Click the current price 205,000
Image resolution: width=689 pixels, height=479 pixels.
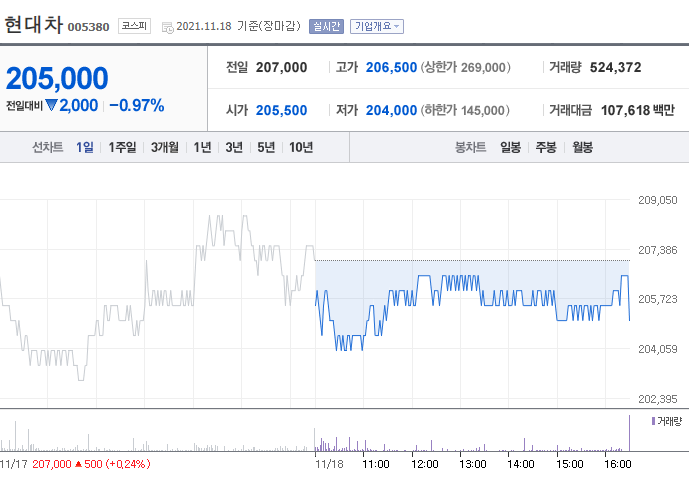click(57, 78)
